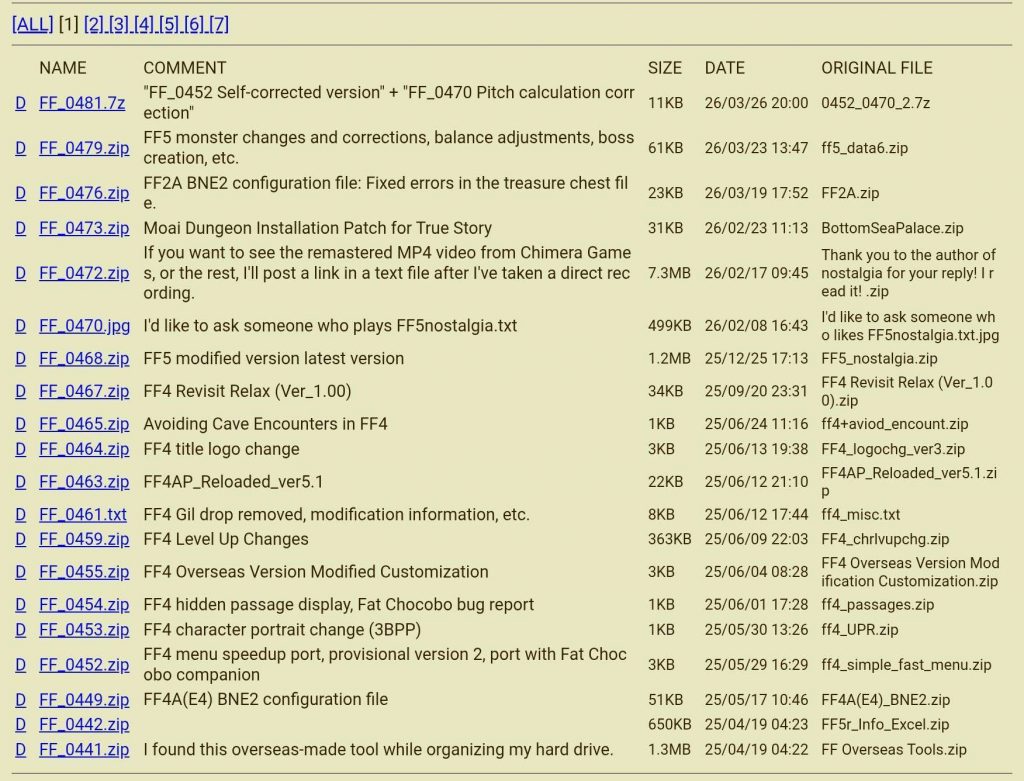The width and height of the screenshot is (1024, 781).
Task: Download the FF_0442.zip file
Action: click(84, 724)
